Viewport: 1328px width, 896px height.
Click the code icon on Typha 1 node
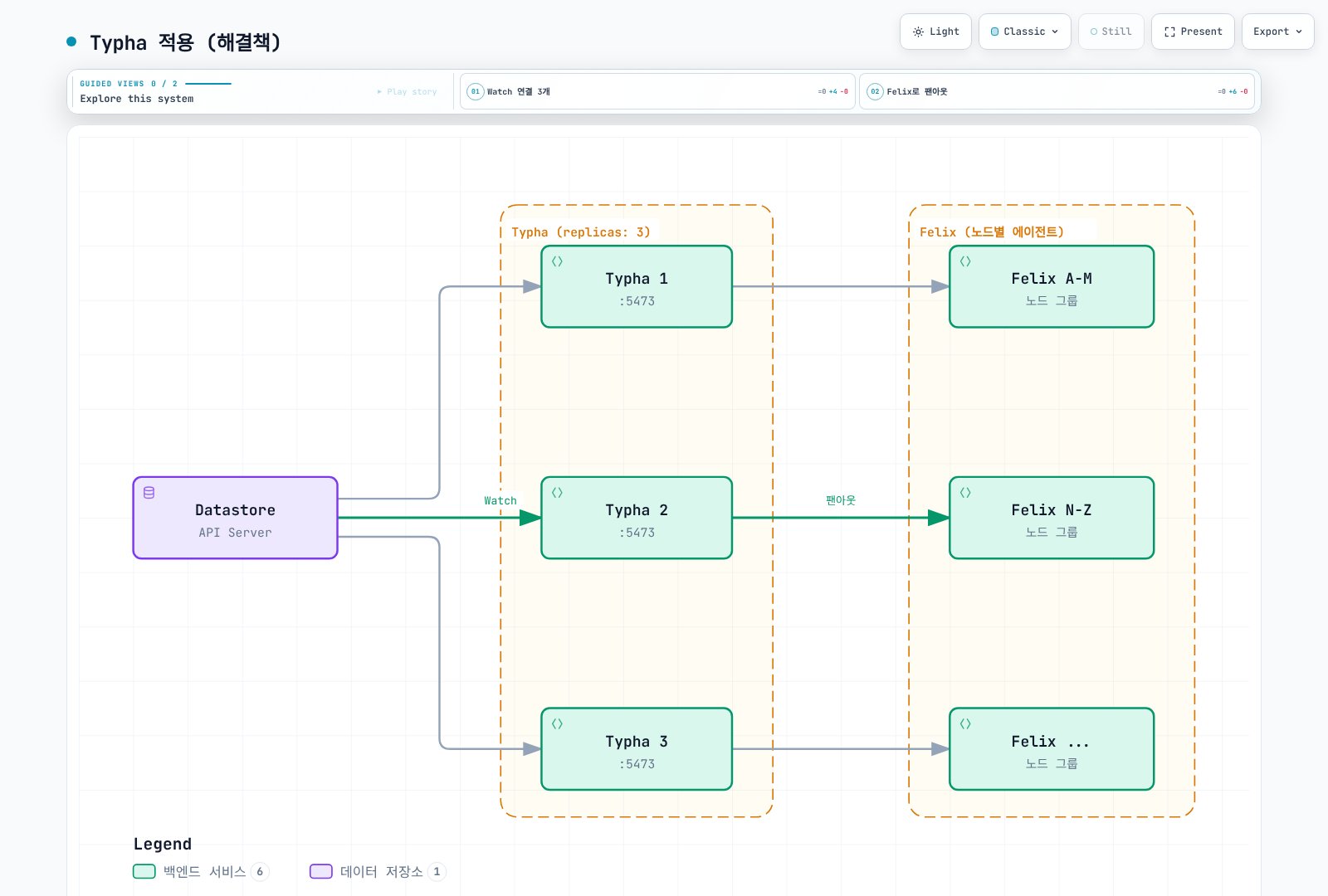tap(557, 261)
